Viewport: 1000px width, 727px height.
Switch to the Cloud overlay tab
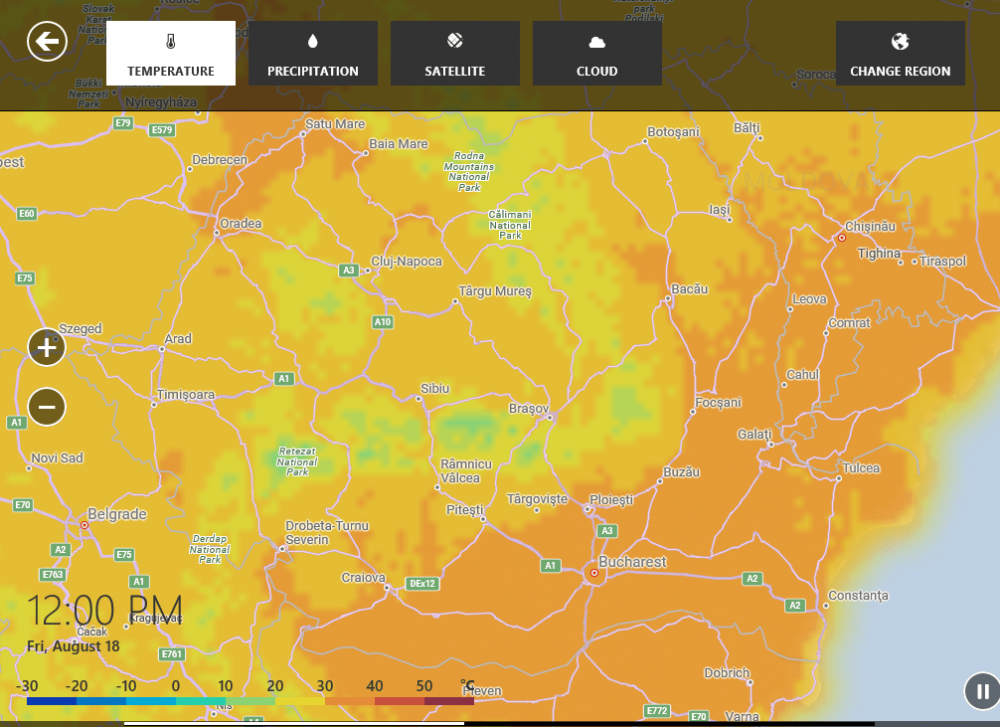597,54
